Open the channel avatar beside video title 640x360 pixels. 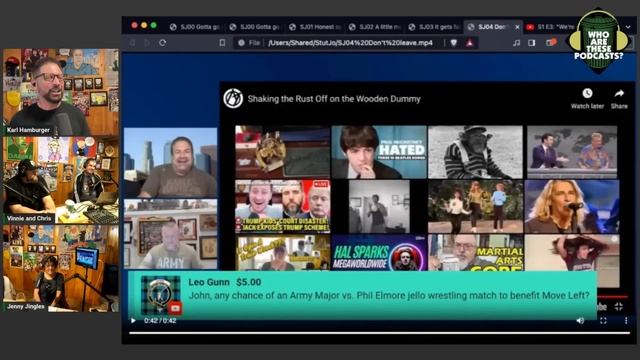233,98
